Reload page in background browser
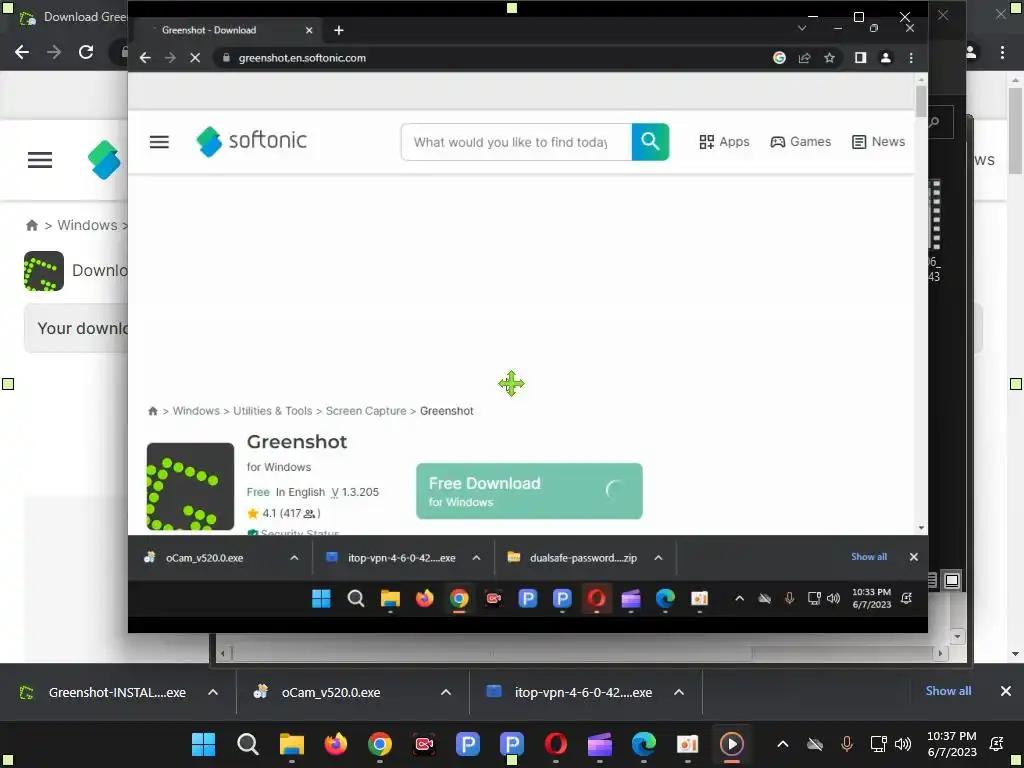Viewport: 1024px width, 768px height. pyautogui.click(x=86, y=52)
